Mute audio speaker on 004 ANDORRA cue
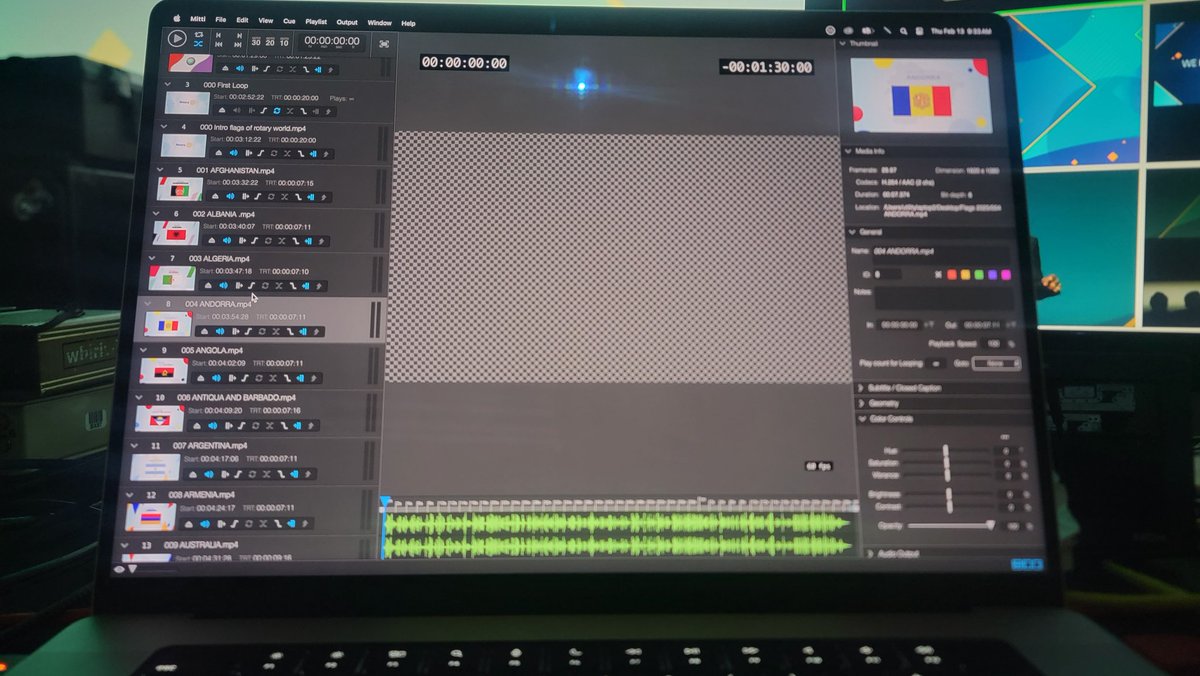This screenshot has height=676, width=1200. 218,331
